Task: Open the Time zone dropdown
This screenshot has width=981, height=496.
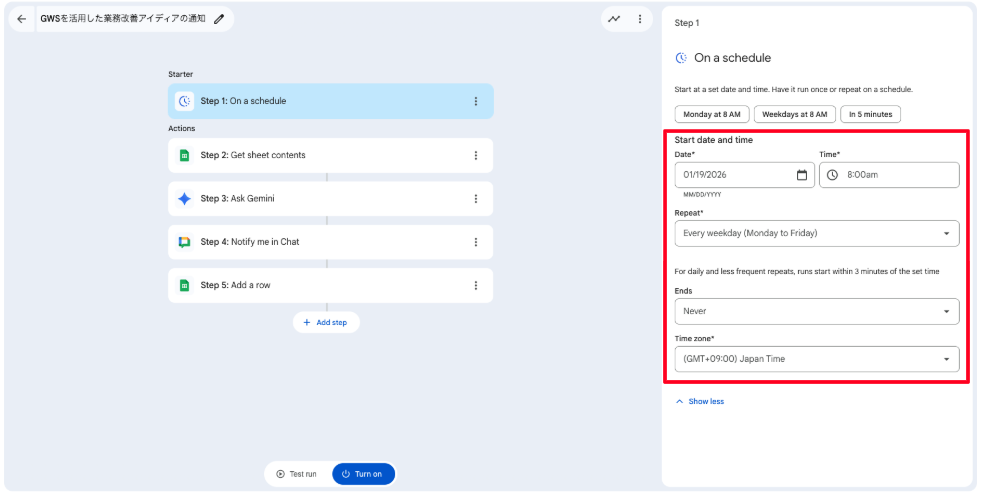Action: click(x=816, y=359)
